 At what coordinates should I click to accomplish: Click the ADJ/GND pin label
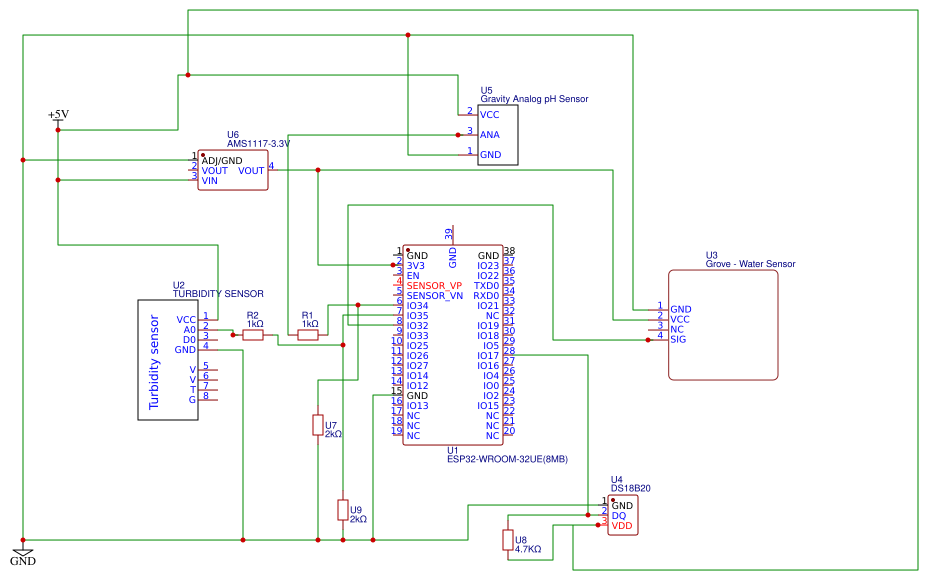[x=222, y=161]
